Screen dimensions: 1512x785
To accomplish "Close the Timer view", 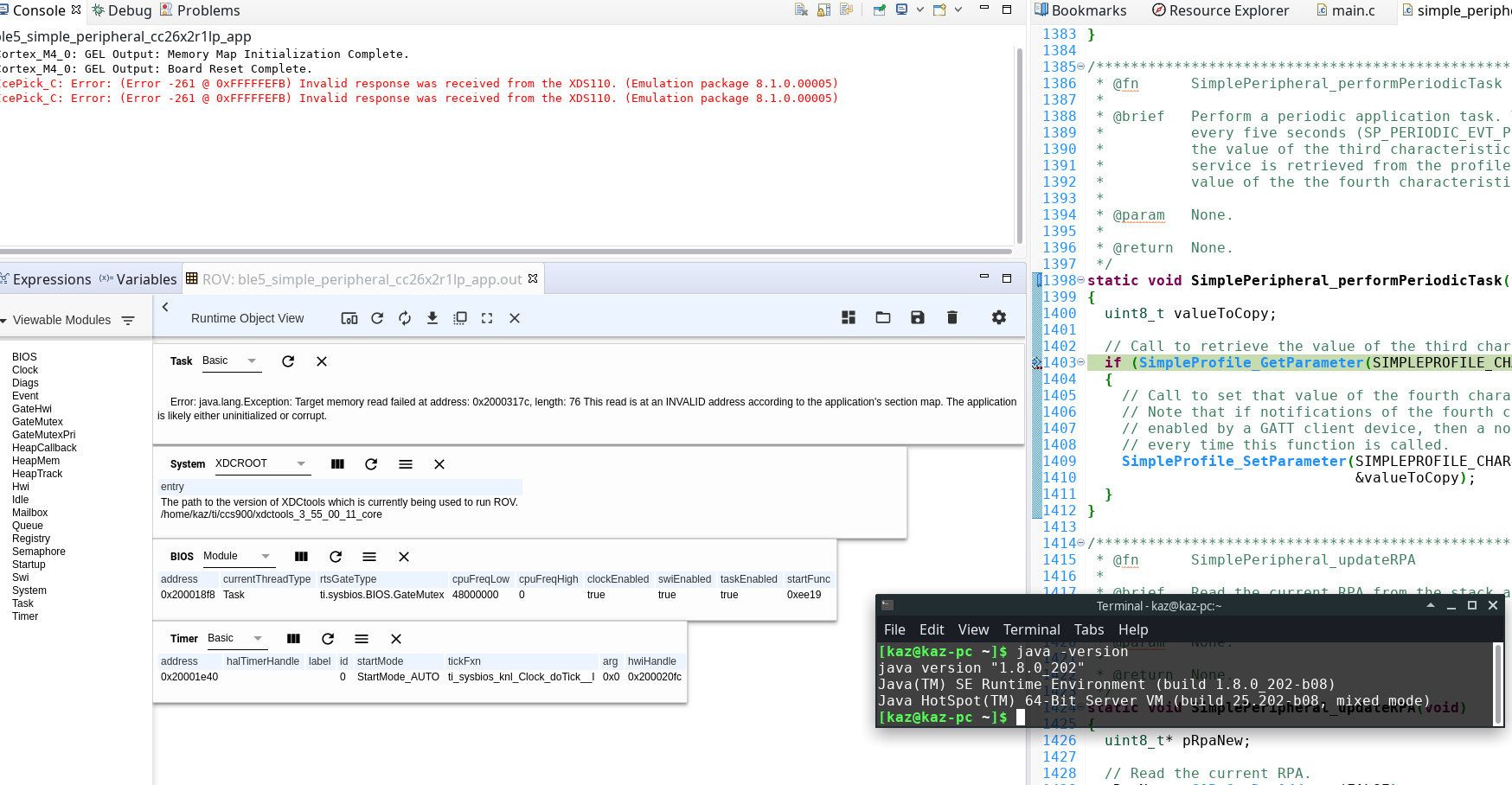I will (x=396, y=639).
